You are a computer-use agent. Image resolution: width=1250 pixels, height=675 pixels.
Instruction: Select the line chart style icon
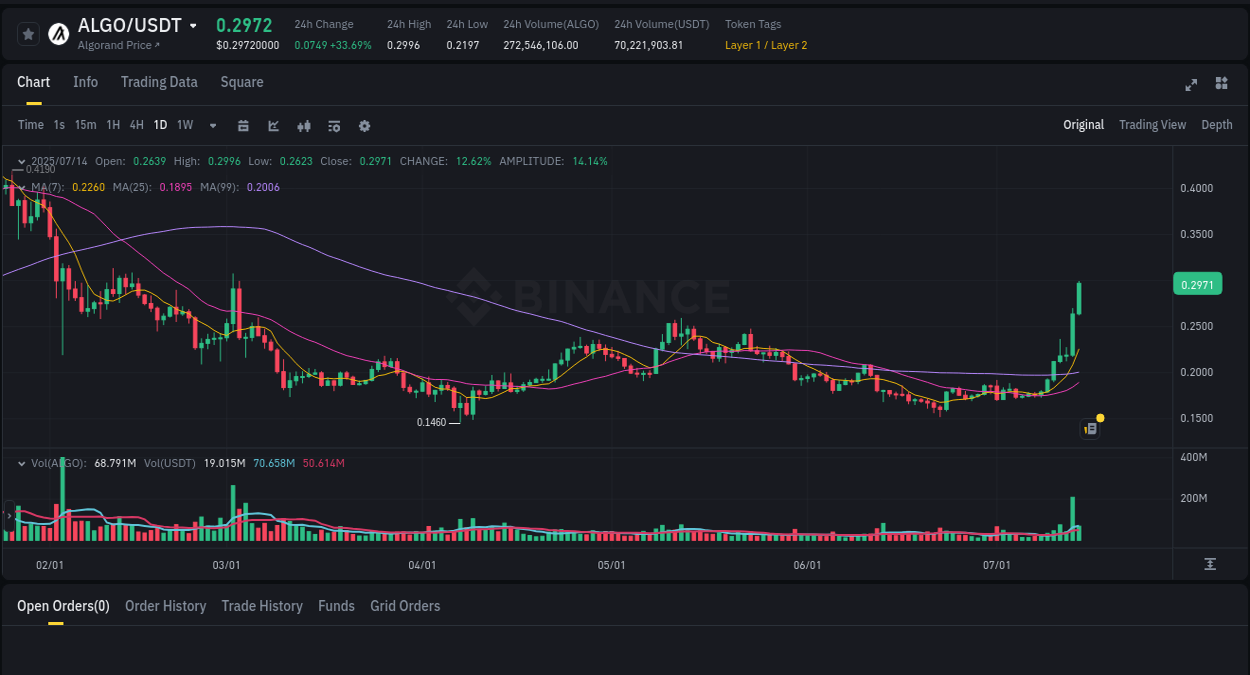272,125
